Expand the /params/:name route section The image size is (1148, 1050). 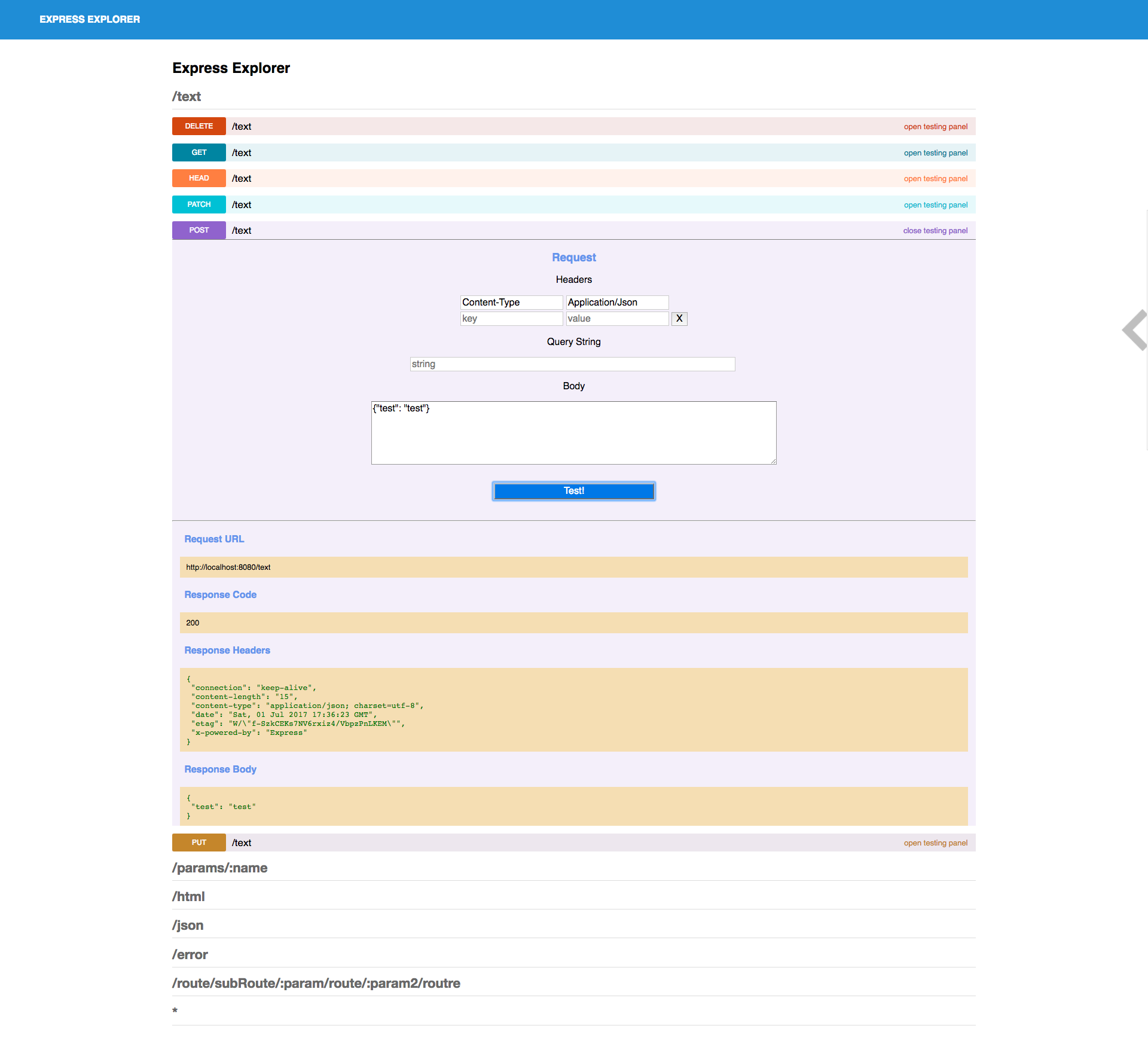click(x=219, y=868)
